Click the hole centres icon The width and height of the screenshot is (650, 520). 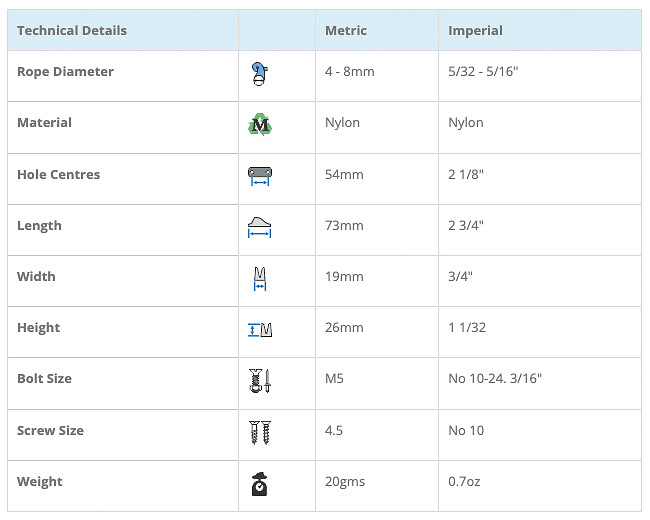click(x=260, y=176)
